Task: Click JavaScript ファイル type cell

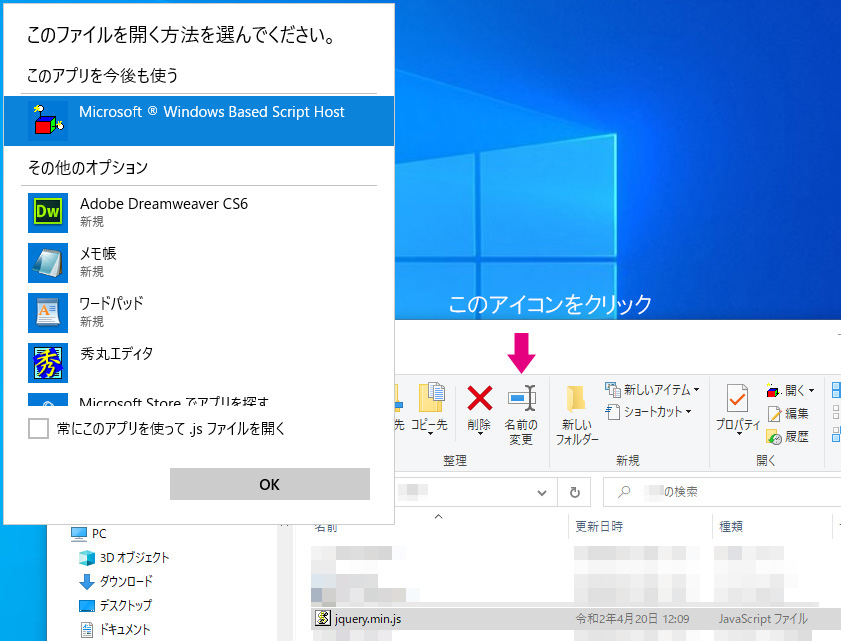Action: click(763, 619)
